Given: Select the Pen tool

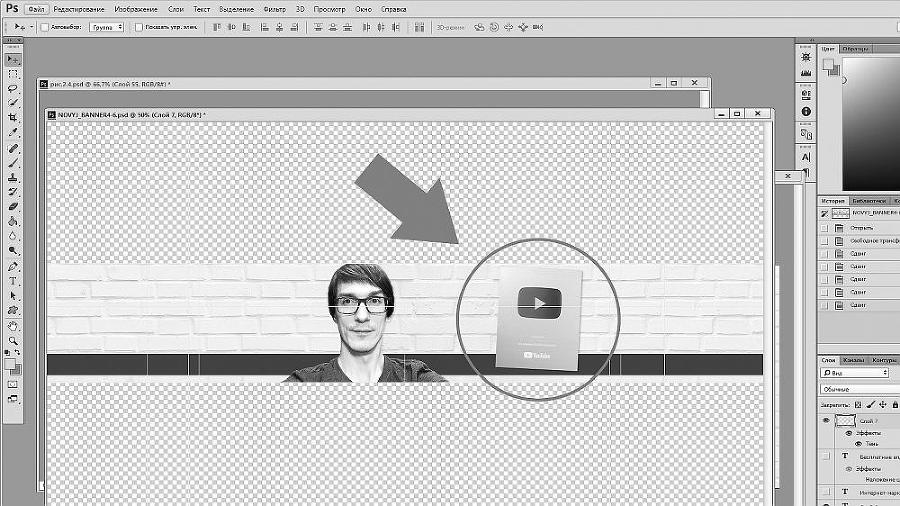Looking at the screenshot, I should 13,267.
